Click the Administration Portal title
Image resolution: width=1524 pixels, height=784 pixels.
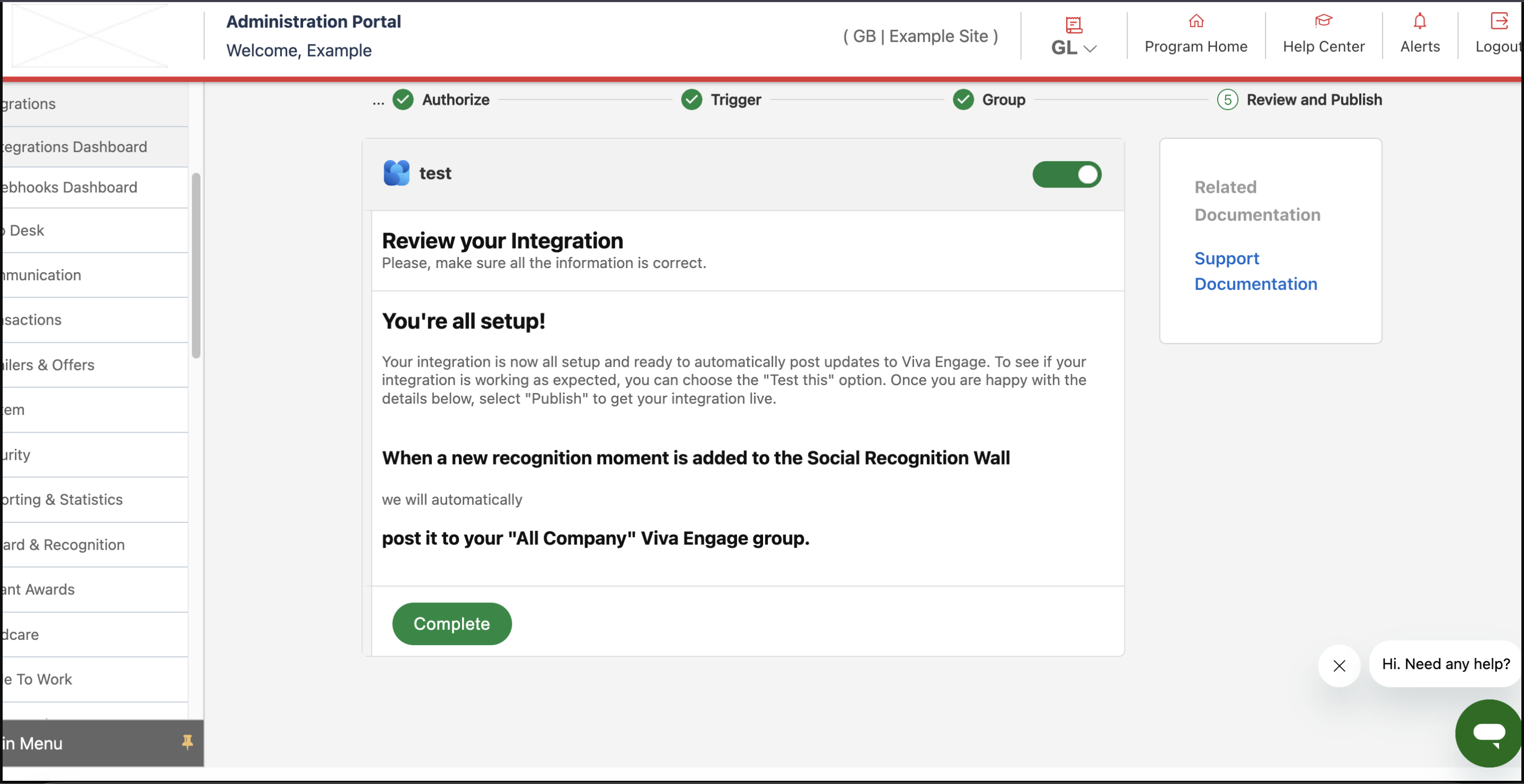(x=313, y=21)
